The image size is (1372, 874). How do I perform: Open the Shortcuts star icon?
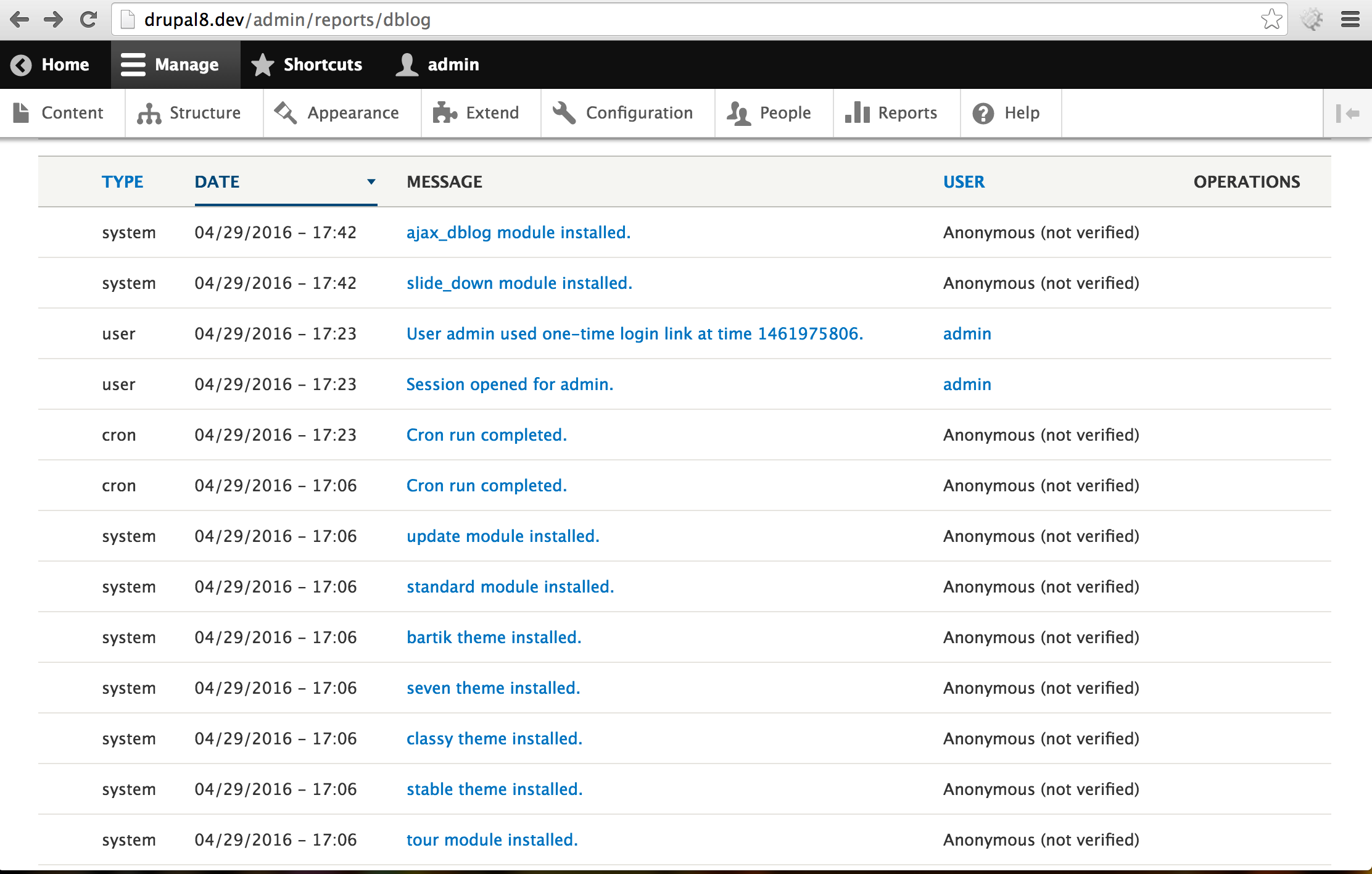click(262, 64)
